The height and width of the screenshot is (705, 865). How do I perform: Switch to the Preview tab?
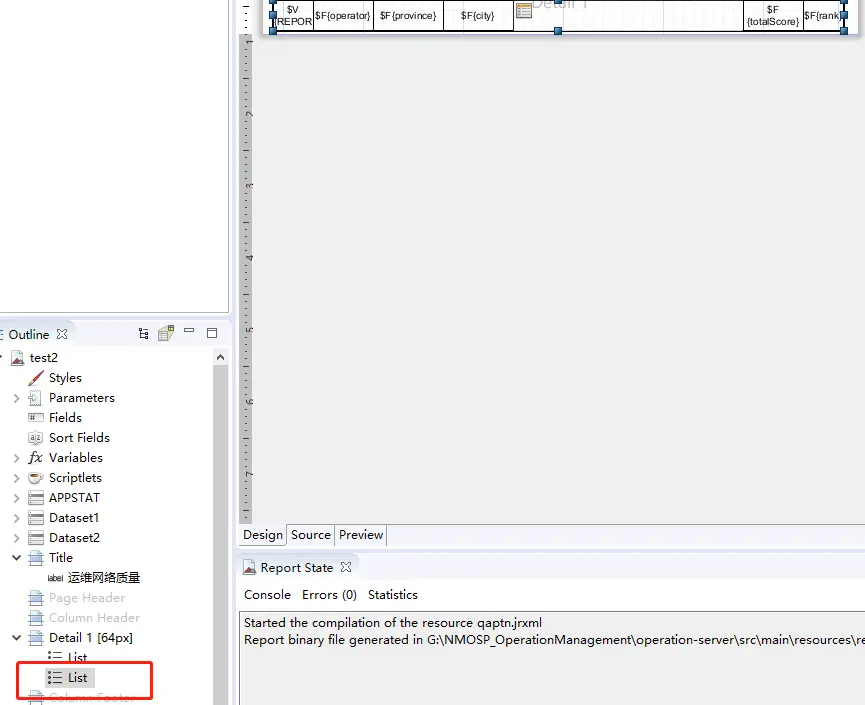(x=361, y=535)
